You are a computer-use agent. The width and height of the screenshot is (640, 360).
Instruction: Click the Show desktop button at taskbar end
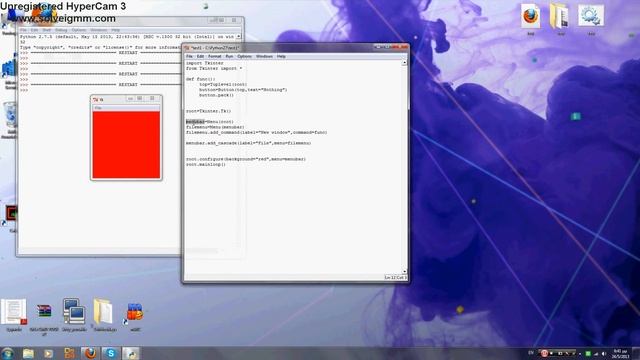pos(636,353)
